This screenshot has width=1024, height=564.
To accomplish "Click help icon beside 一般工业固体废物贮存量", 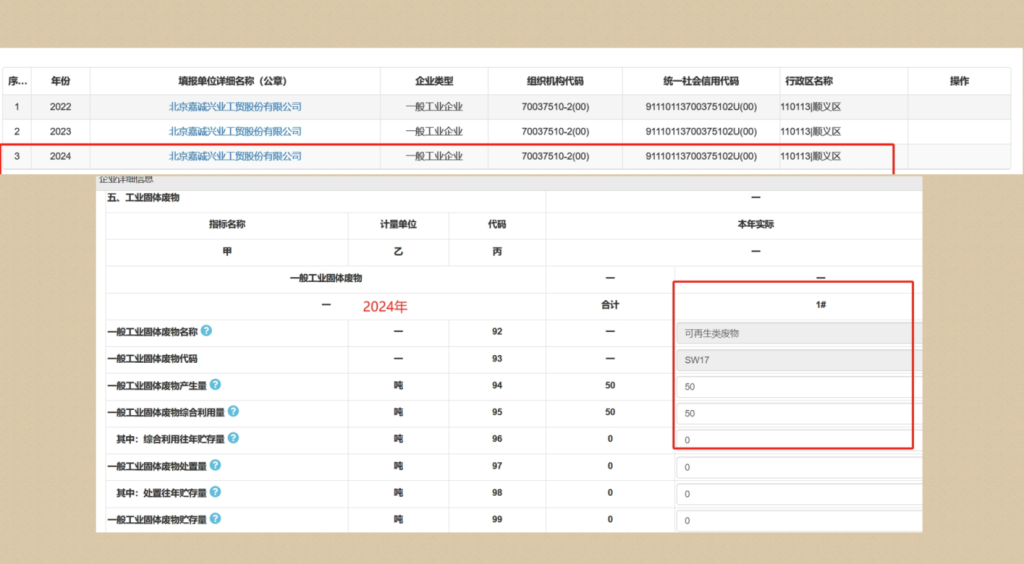I will [215, 519].
